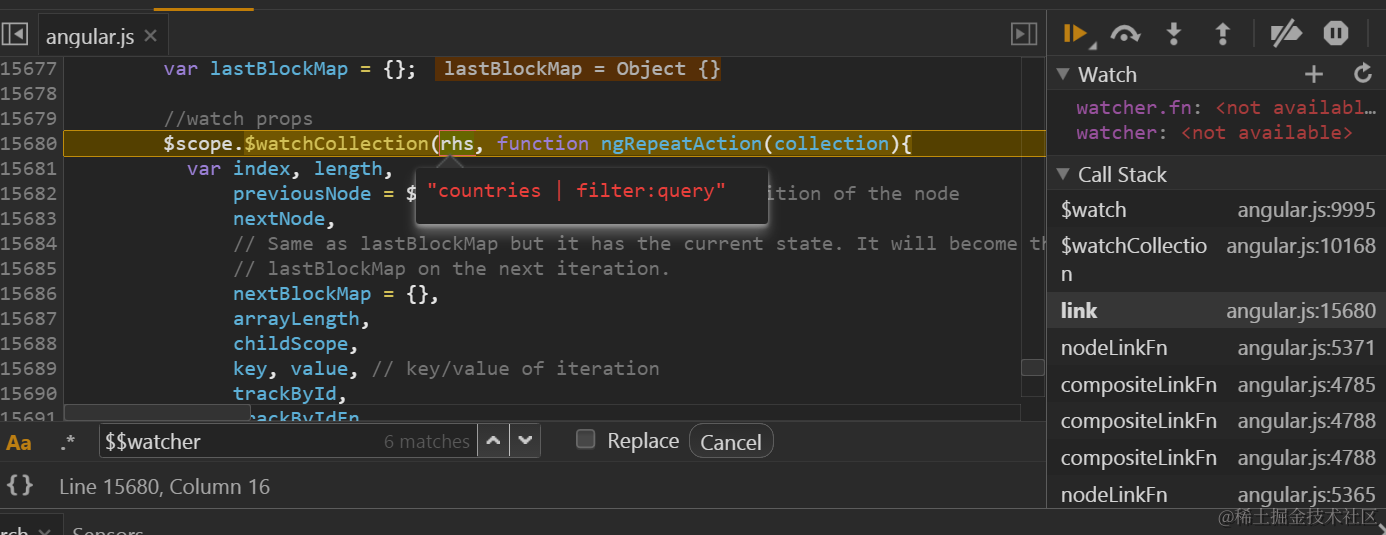Open source location angular.js:9995

[x=1306, y=210]
